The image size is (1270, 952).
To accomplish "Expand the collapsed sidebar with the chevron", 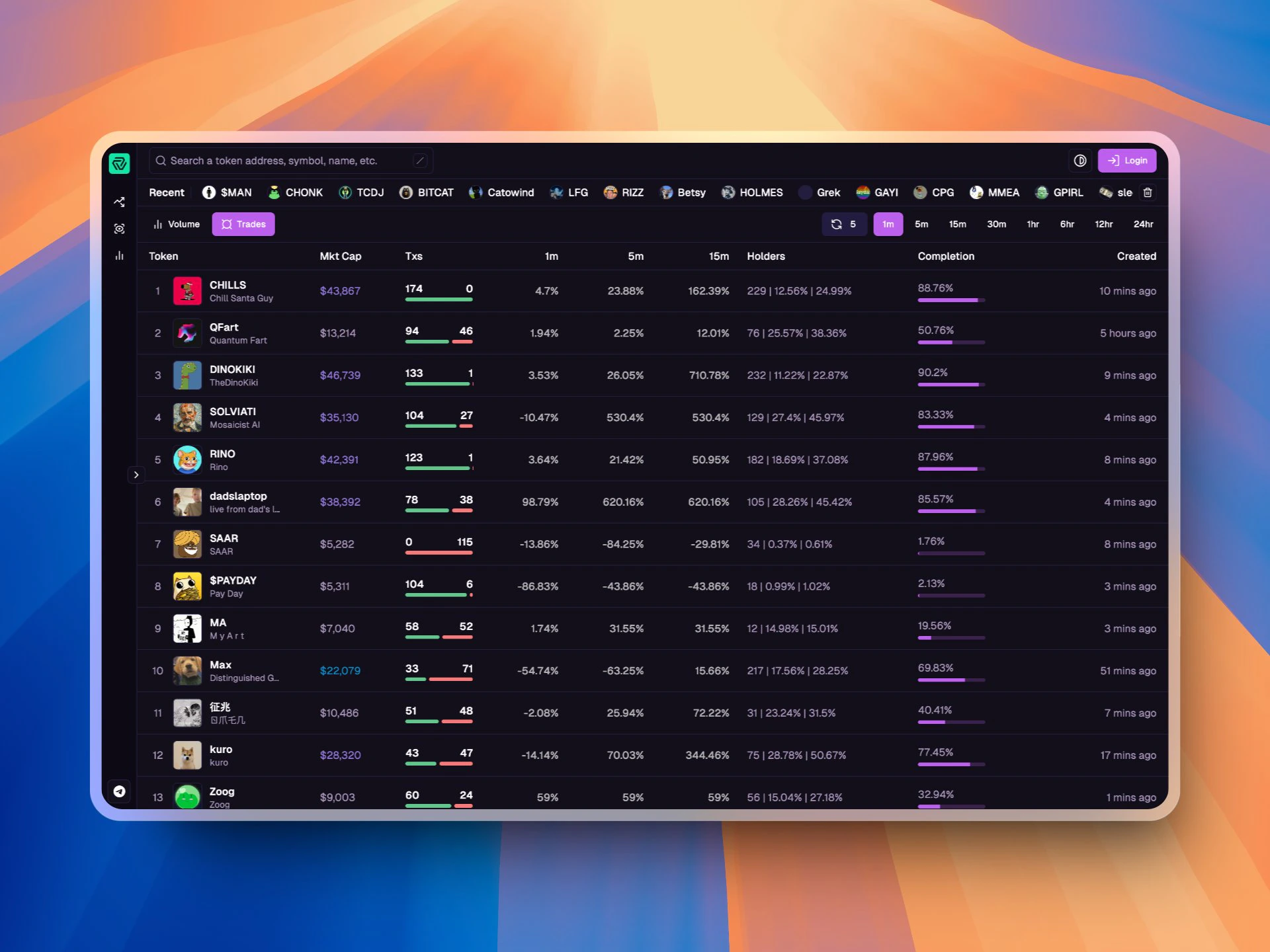I will tap(136, 475).
